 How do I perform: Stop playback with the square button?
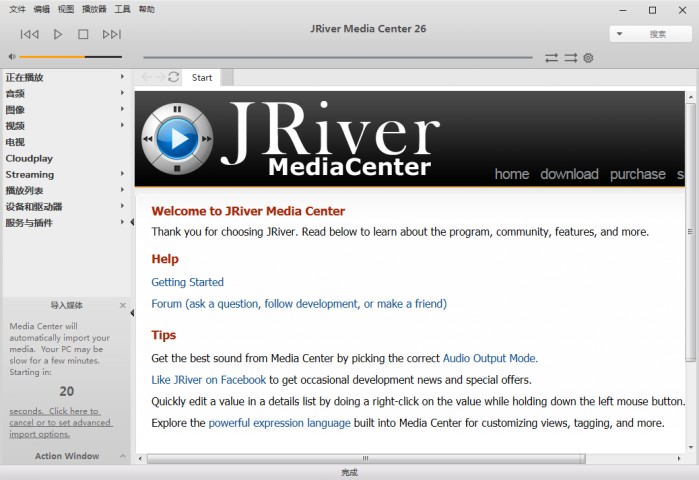coord(83,34)
